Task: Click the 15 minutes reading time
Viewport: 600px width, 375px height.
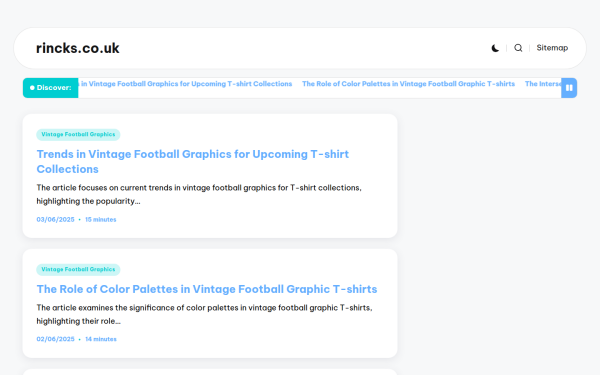Action: pyautogui.click(x=101, y=219)
